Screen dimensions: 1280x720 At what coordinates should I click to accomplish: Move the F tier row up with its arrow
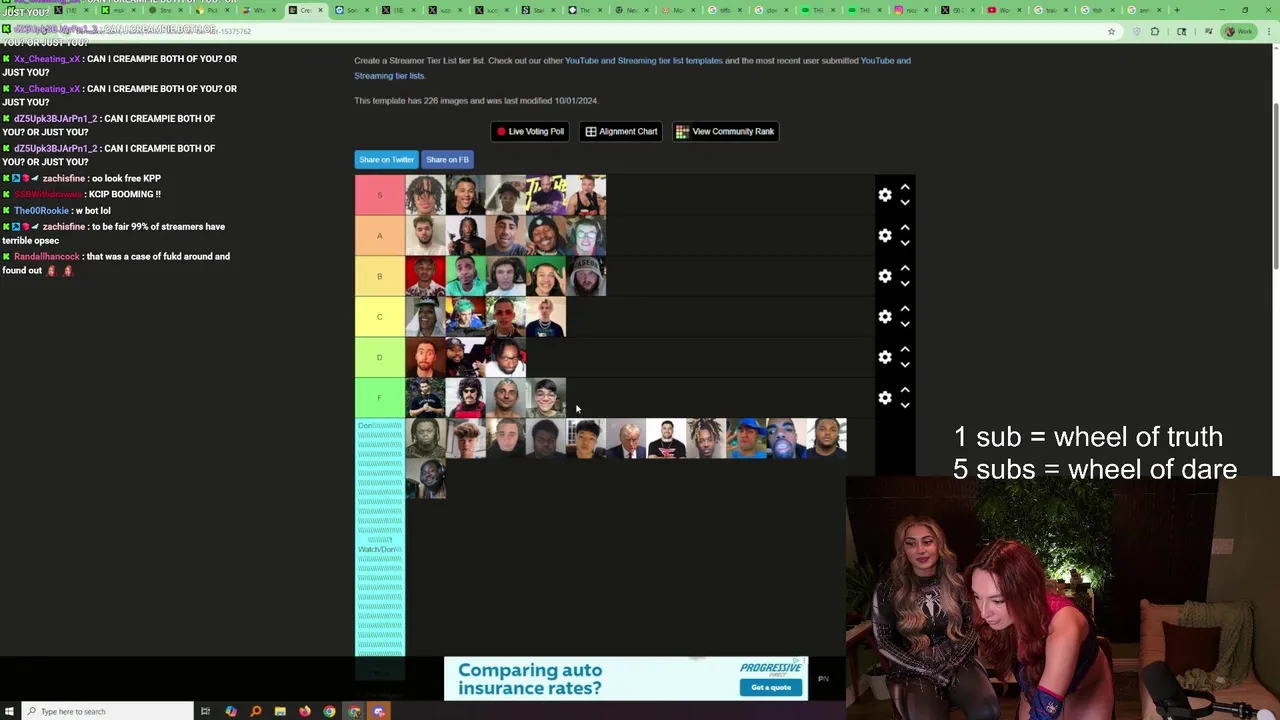click(x=905, y=390)
